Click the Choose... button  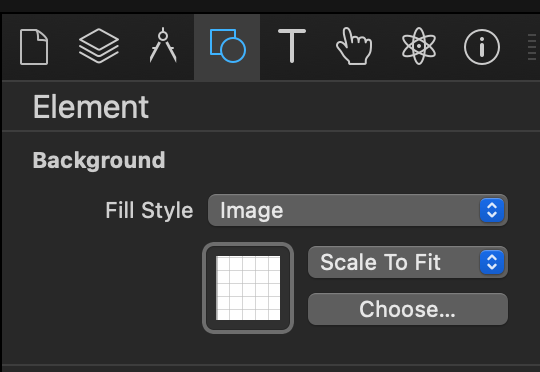click(x=408, y=309)
